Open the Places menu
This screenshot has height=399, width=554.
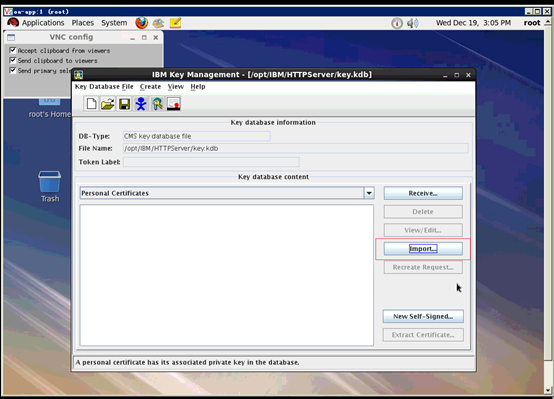[83, 23]
